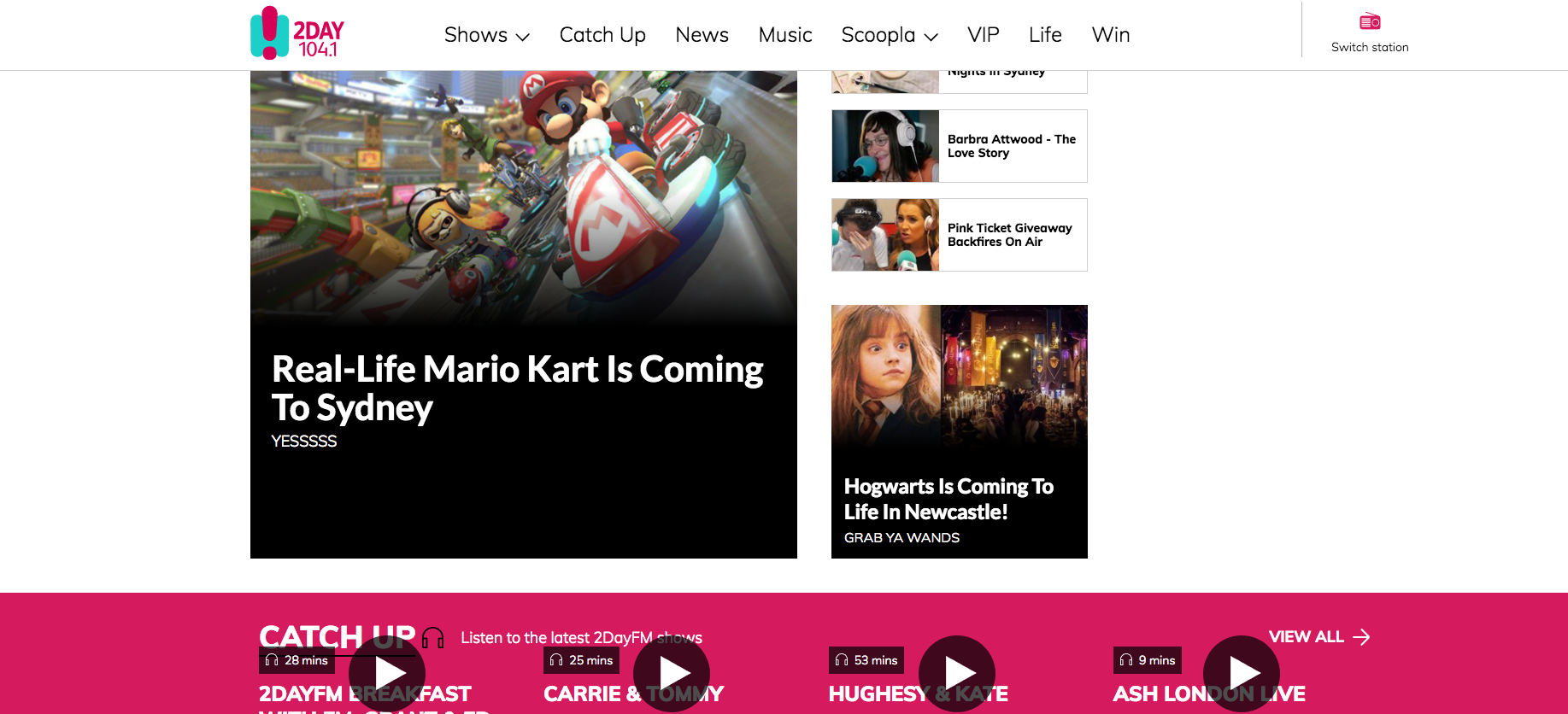Click the HUGHESY & KATE show title
The image size is (1568, 714).
click(918, 694)
